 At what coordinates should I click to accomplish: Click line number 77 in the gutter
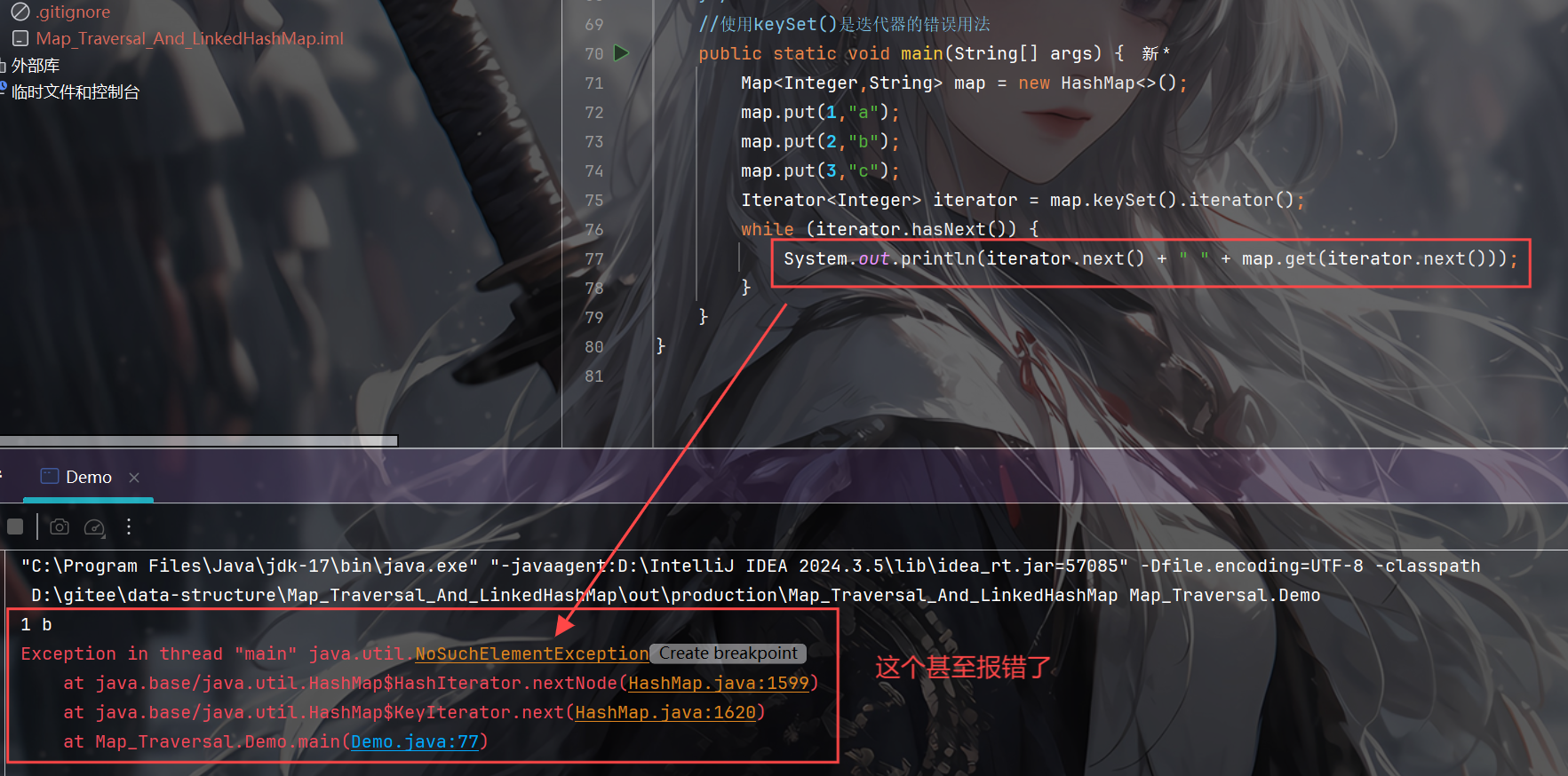pos(594,258)
